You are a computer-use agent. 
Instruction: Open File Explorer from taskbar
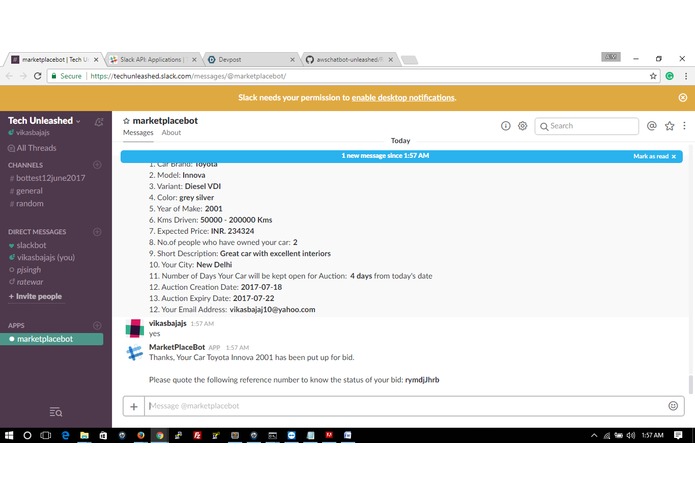(84, 435)
